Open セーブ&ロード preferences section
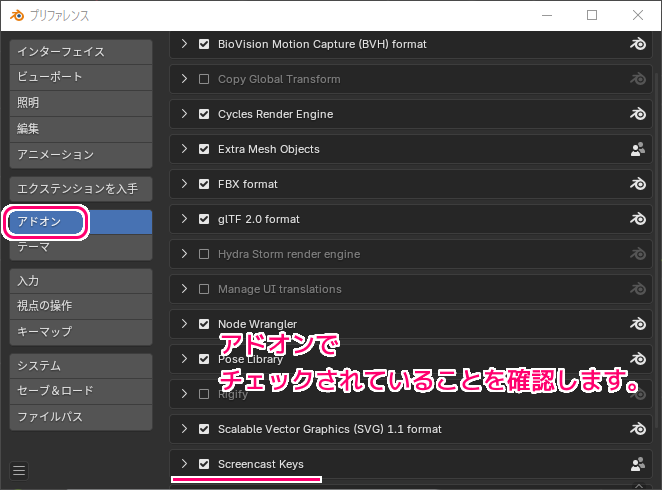The image size is (662, 490). 81,391
